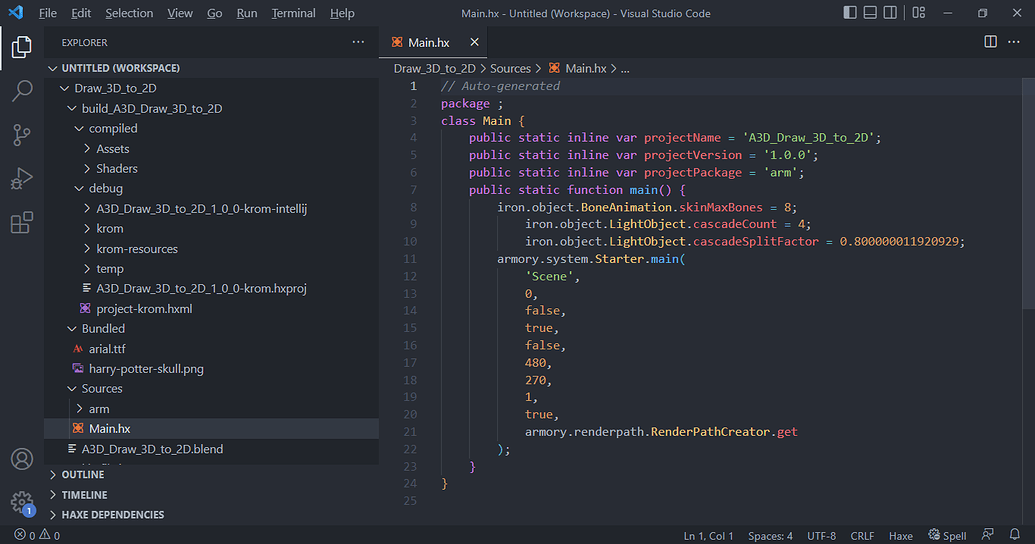Screen dimensions: 1035x544
Task: Open the Explorer view in activity bar
Action: point(21,47)
